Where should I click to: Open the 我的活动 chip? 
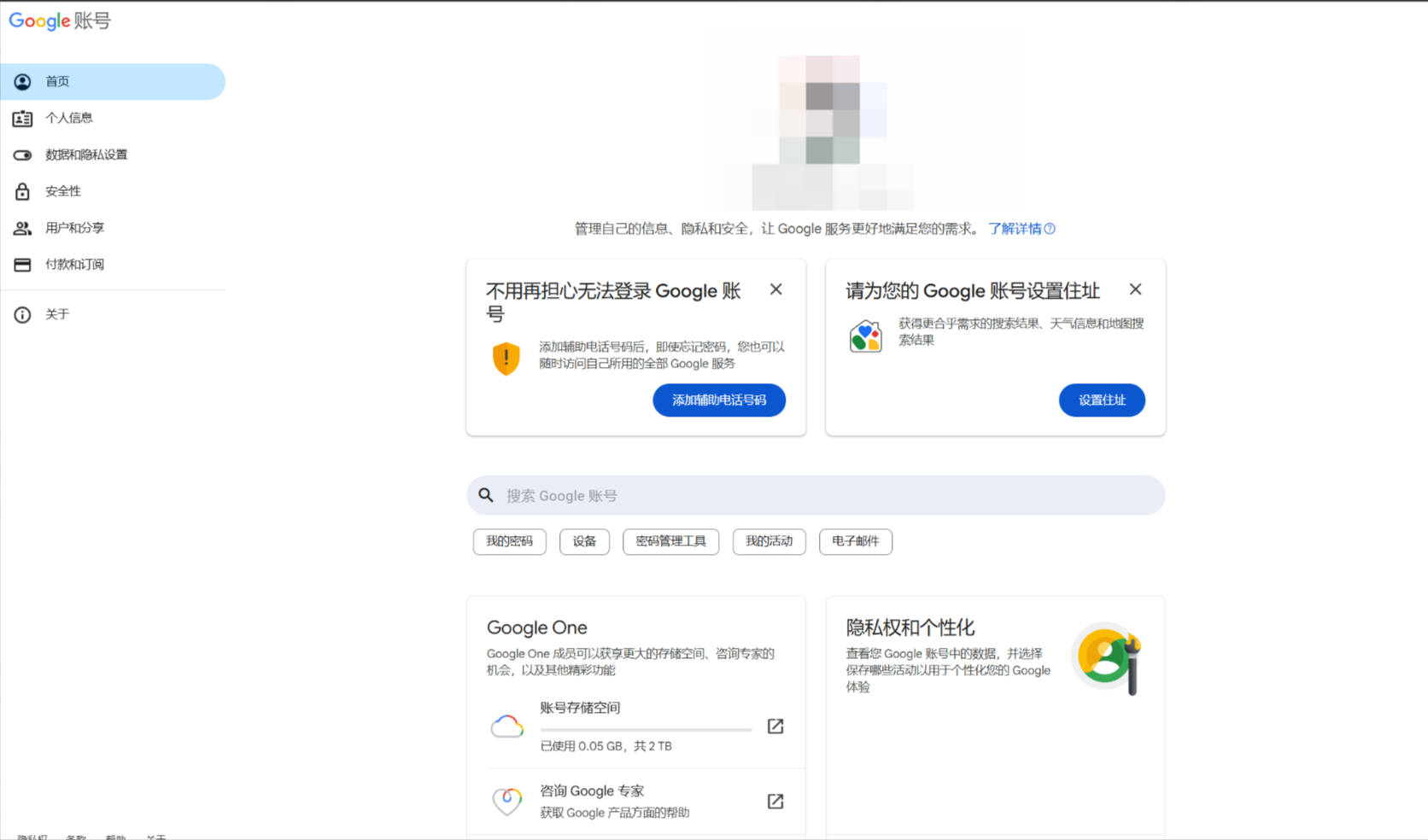click(770, 541)
